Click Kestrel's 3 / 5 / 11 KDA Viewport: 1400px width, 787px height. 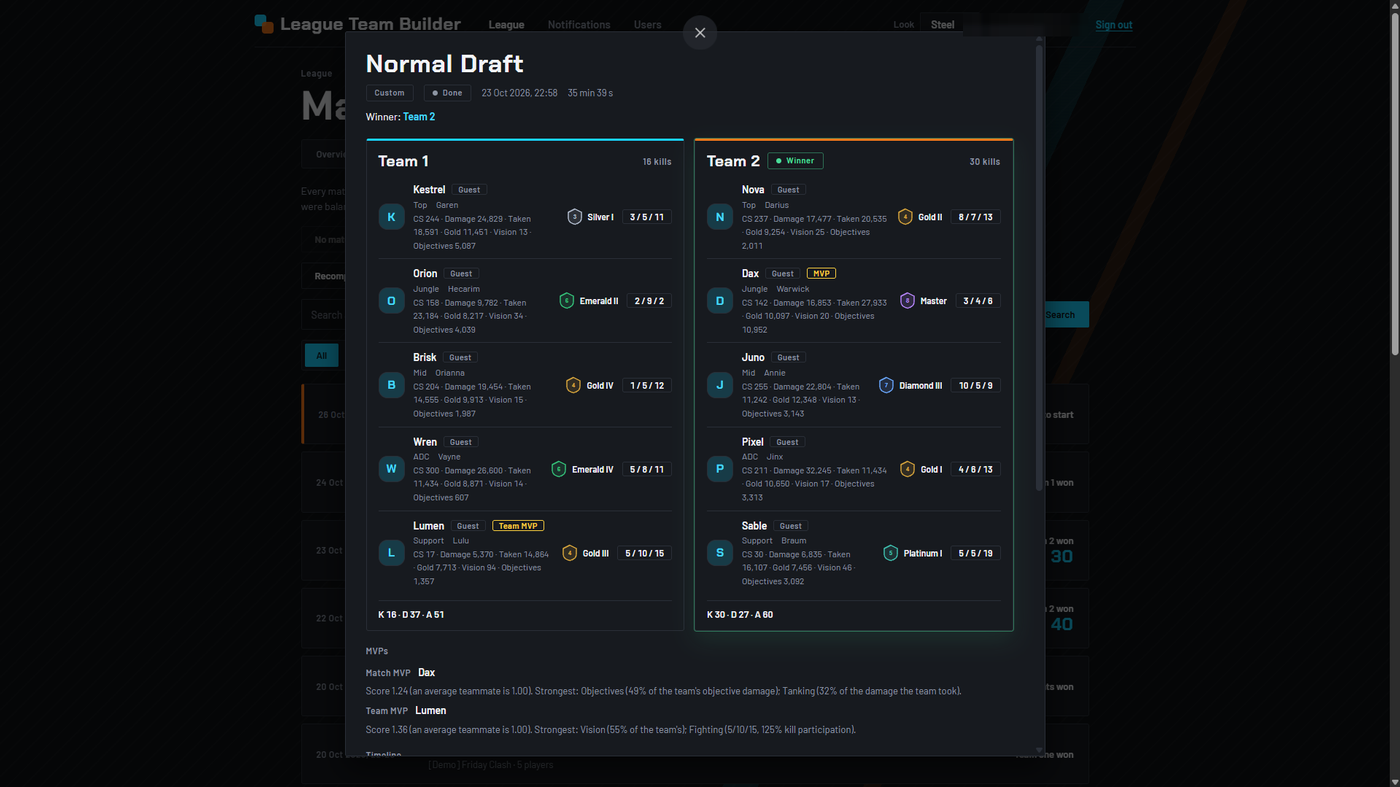[647, 217]
